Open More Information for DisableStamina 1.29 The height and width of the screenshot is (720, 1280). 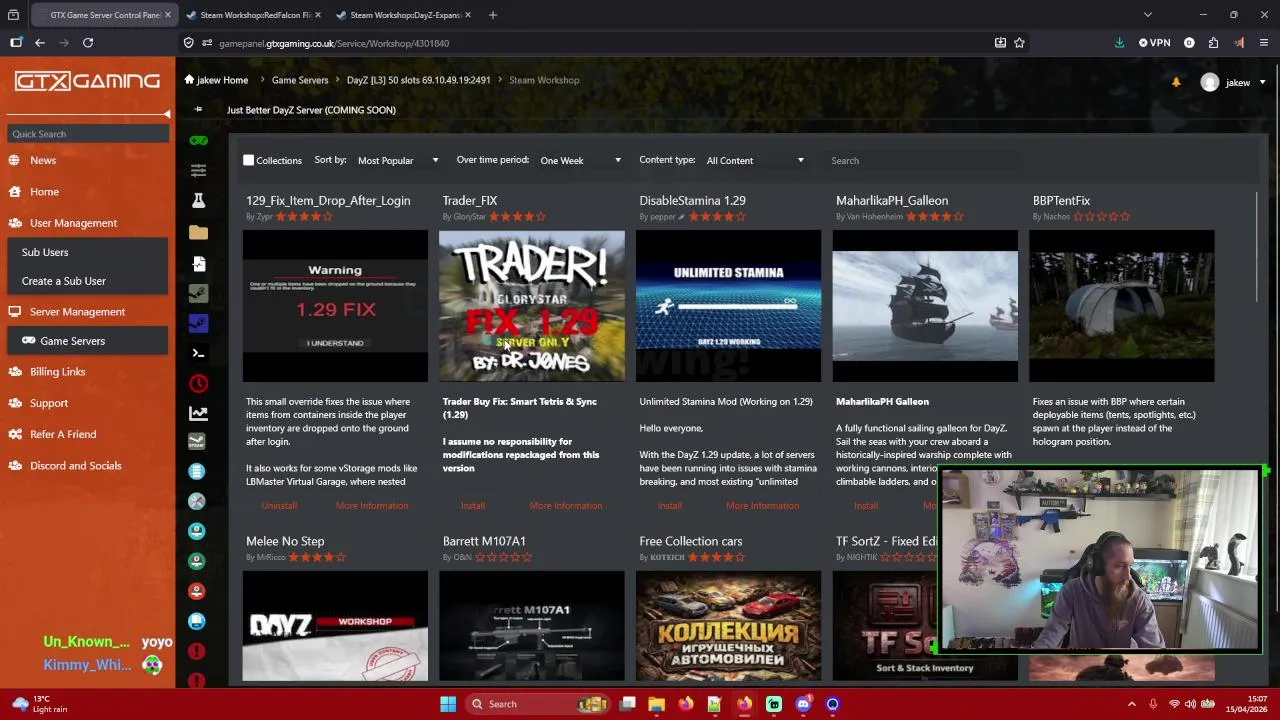tap(762, 506)
